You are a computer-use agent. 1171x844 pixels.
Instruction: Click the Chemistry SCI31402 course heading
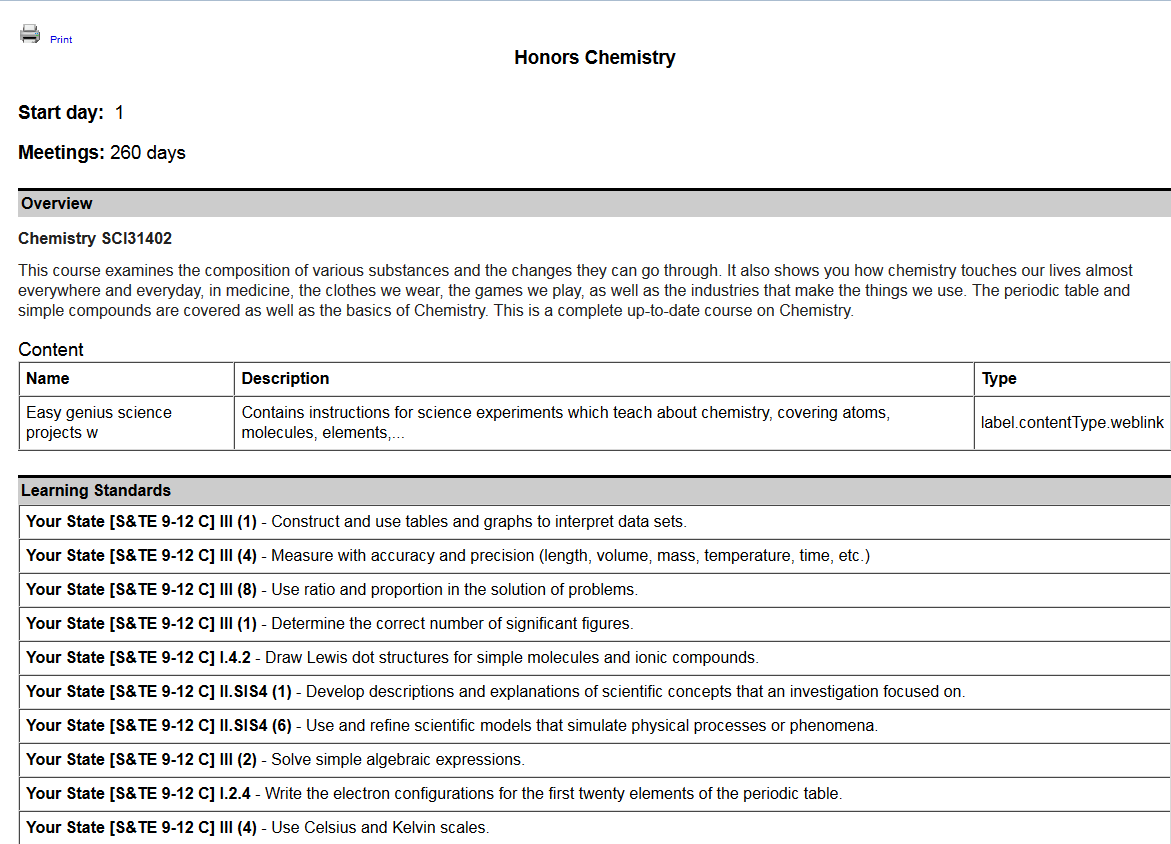(x=95, y=239)
